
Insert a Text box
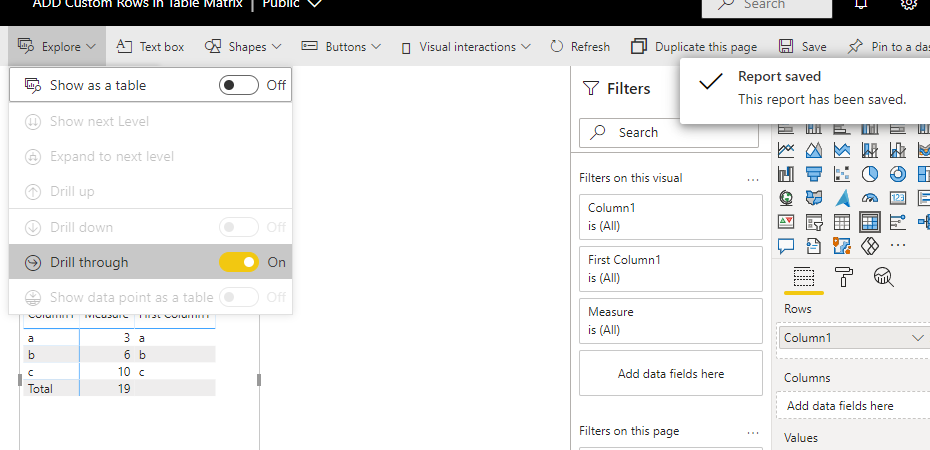point(150,46)
